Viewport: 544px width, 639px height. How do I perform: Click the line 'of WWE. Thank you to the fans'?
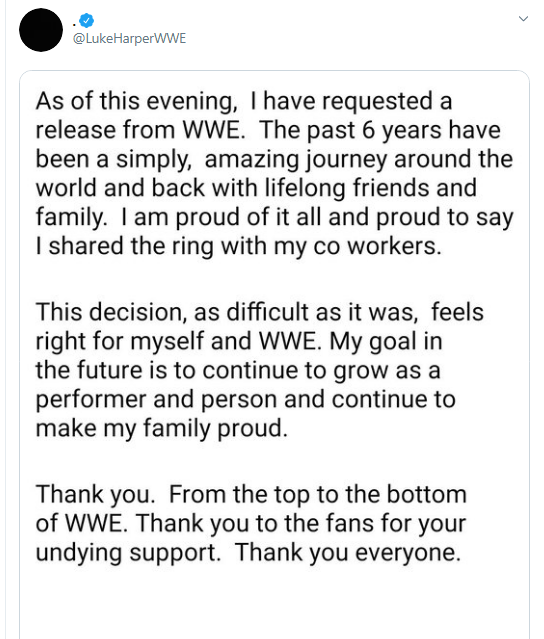251,523
